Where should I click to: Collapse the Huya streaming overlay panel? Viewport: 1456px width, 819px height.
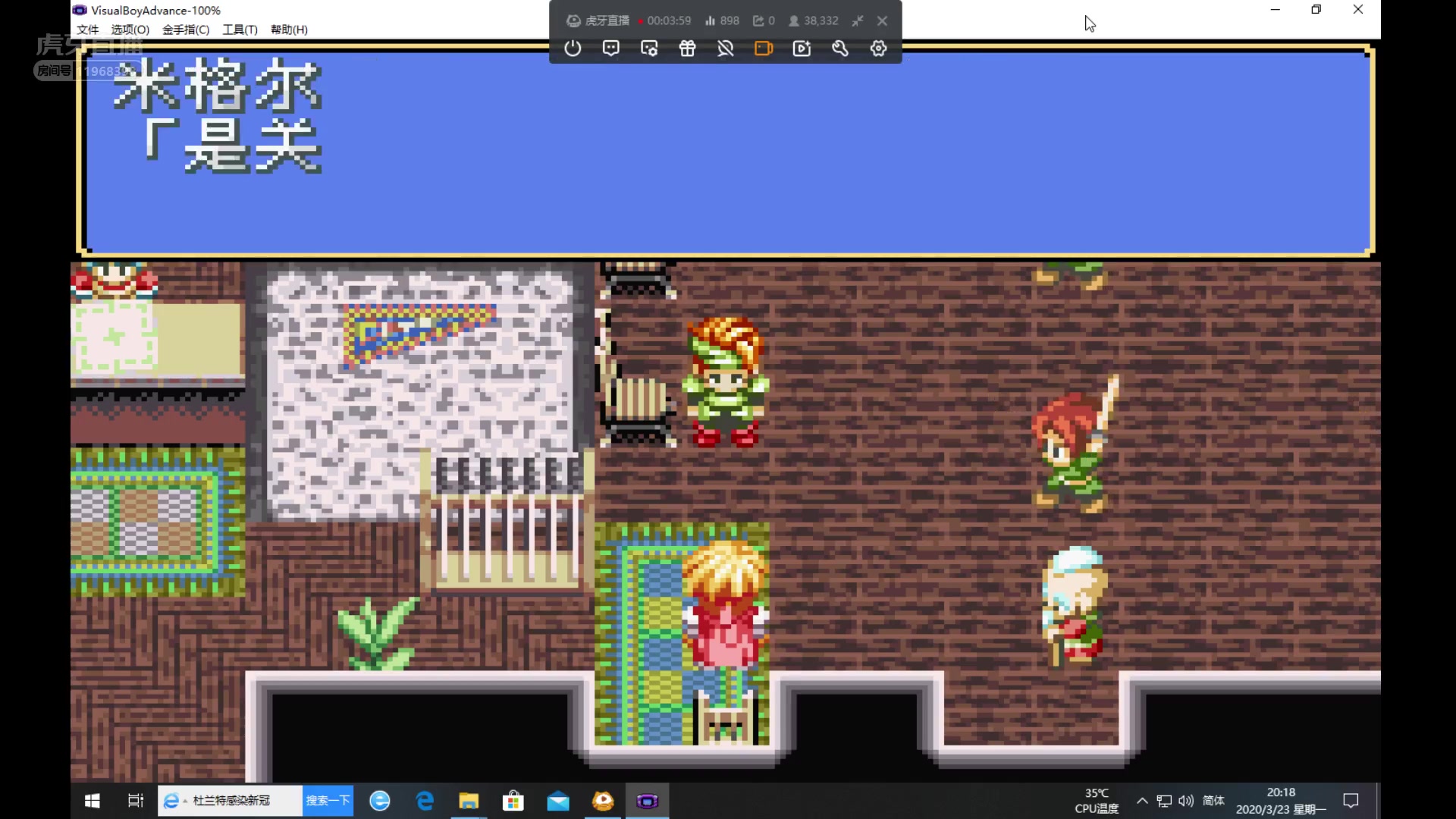(857, 21)
